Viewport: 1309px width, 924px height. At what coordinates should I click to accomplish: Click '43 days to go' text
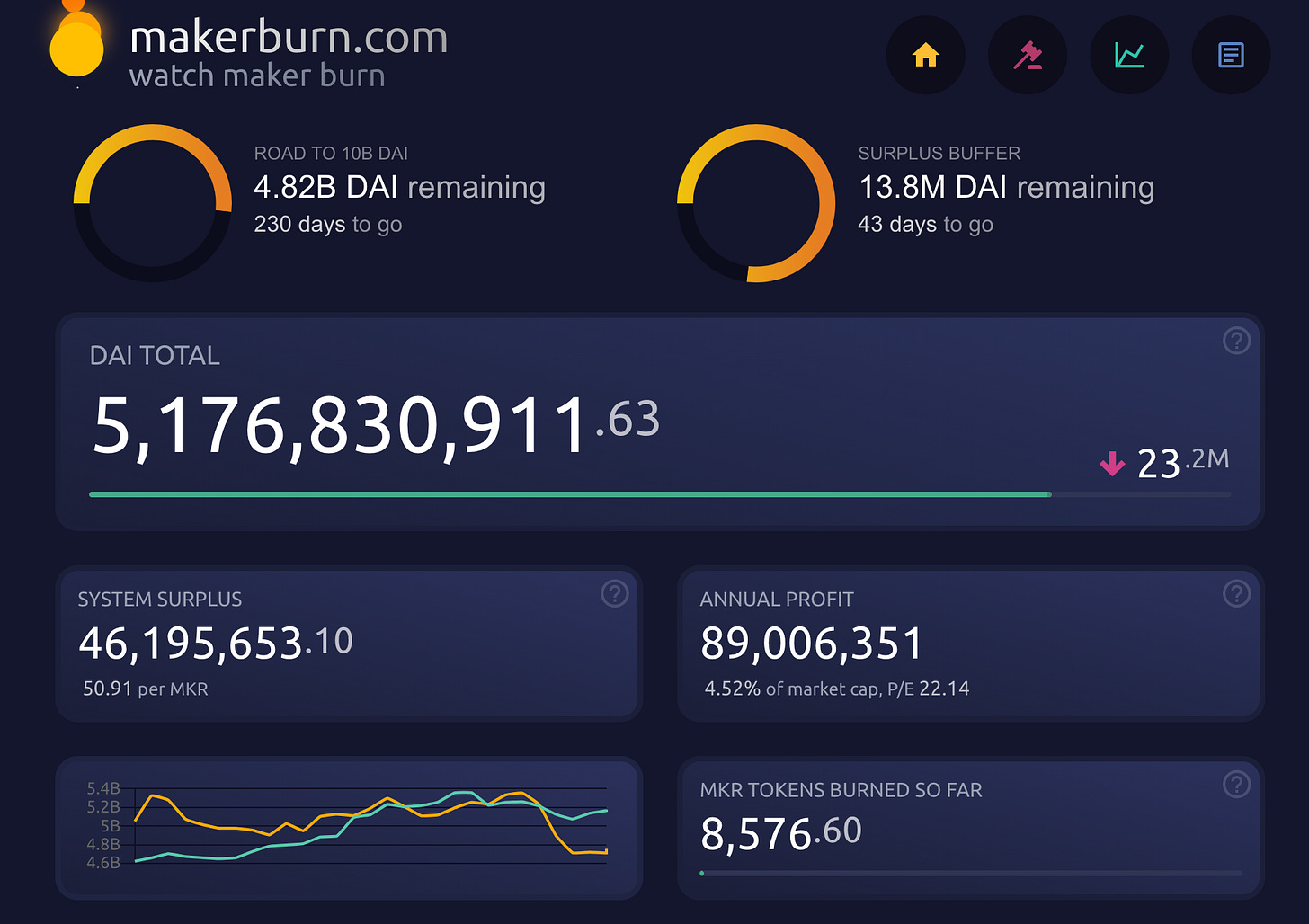click(x=925, y=224)
